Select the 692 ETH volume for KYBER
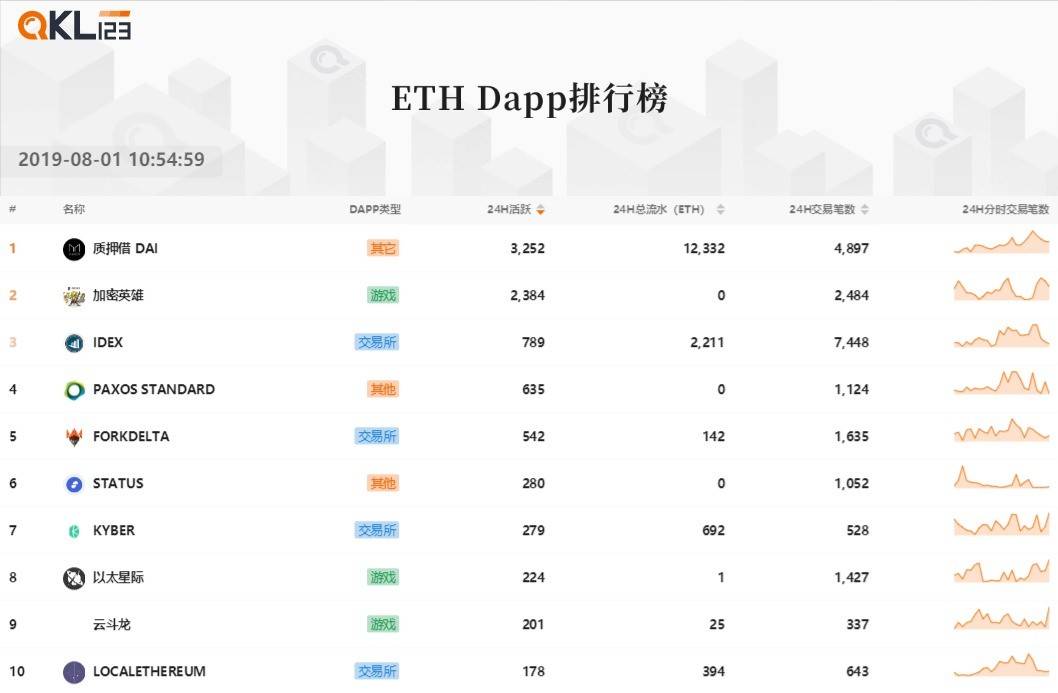This screenshot has height=693, width=1058. pos(713,530)
